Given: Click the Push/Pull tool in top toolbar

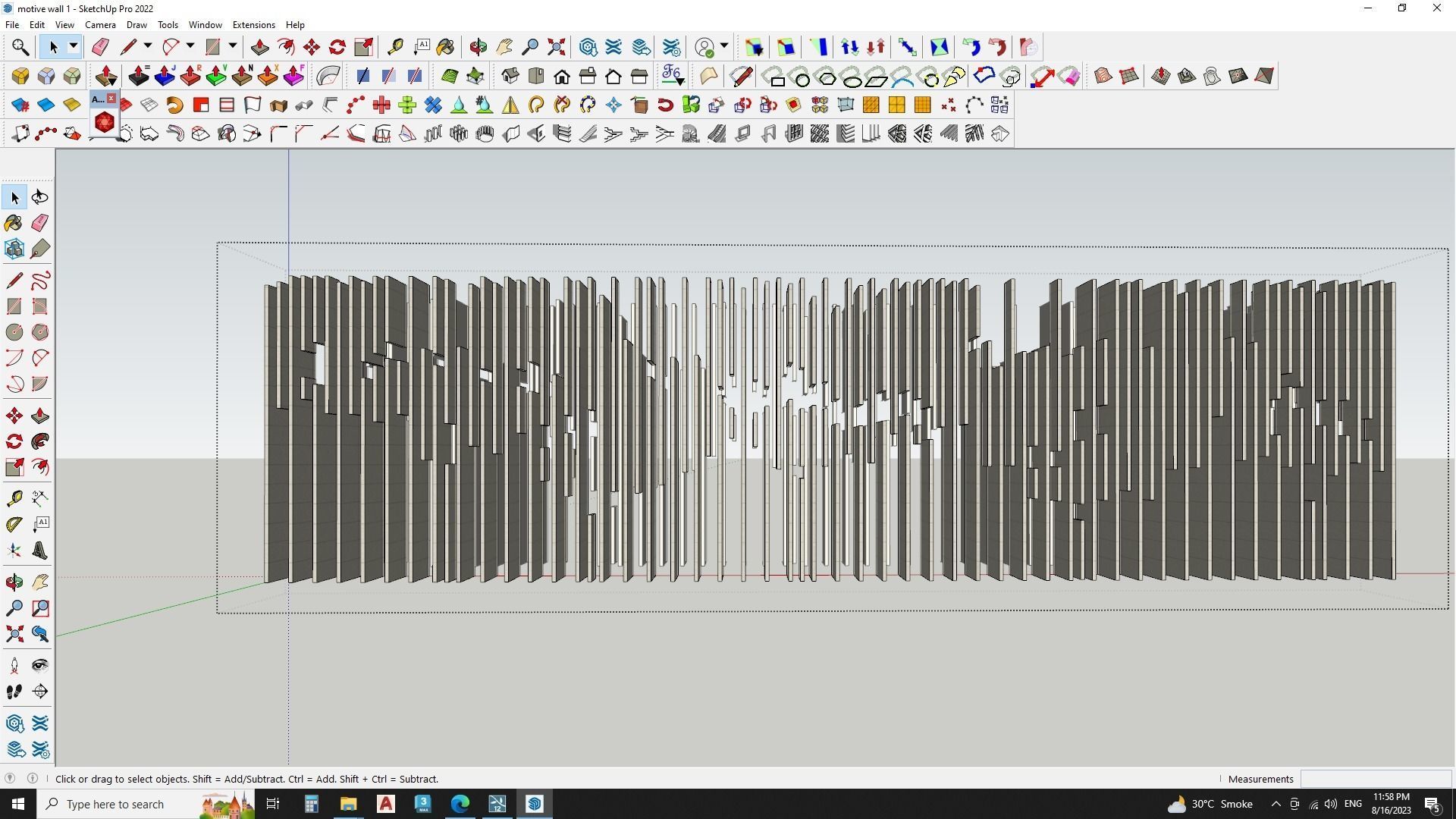Looking at the screenshot, I should click(x=259, y=47).
